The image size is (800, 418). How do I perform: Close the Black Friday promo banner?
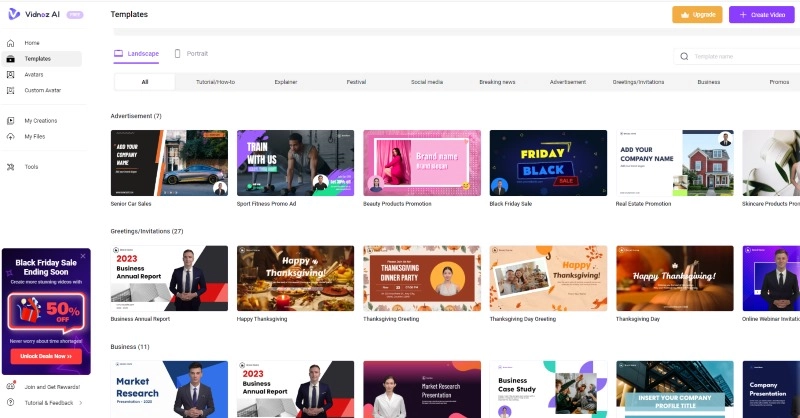click(84, 256)
